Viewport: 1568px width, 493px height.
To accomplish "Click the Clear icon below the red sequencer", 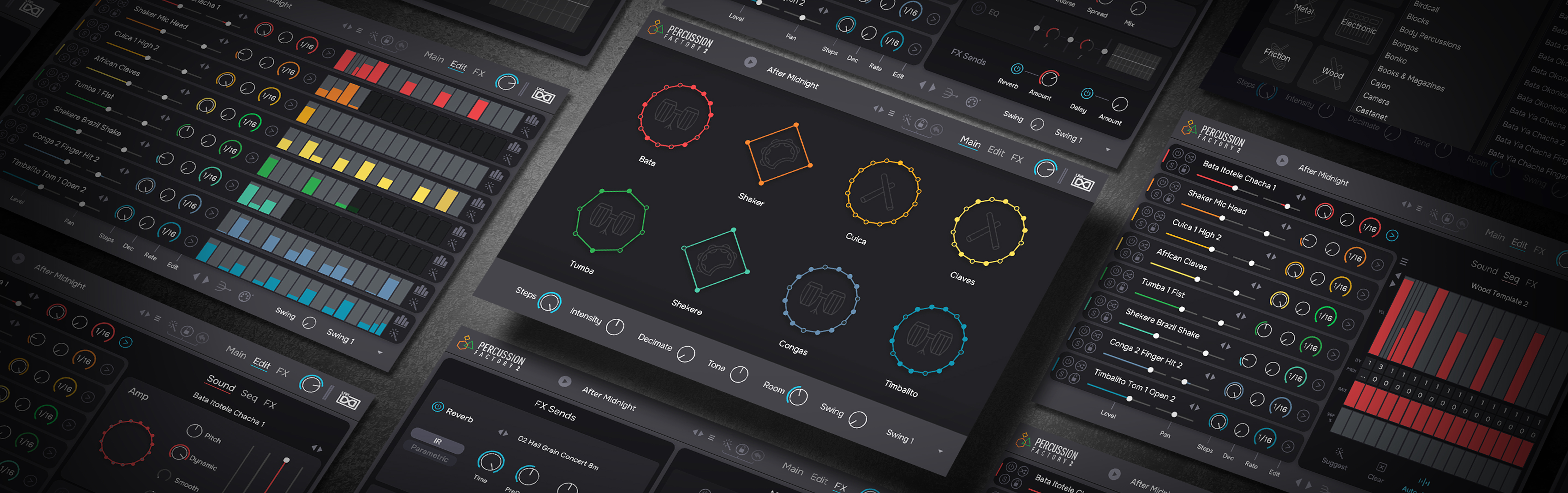I will coord(1382,467).
